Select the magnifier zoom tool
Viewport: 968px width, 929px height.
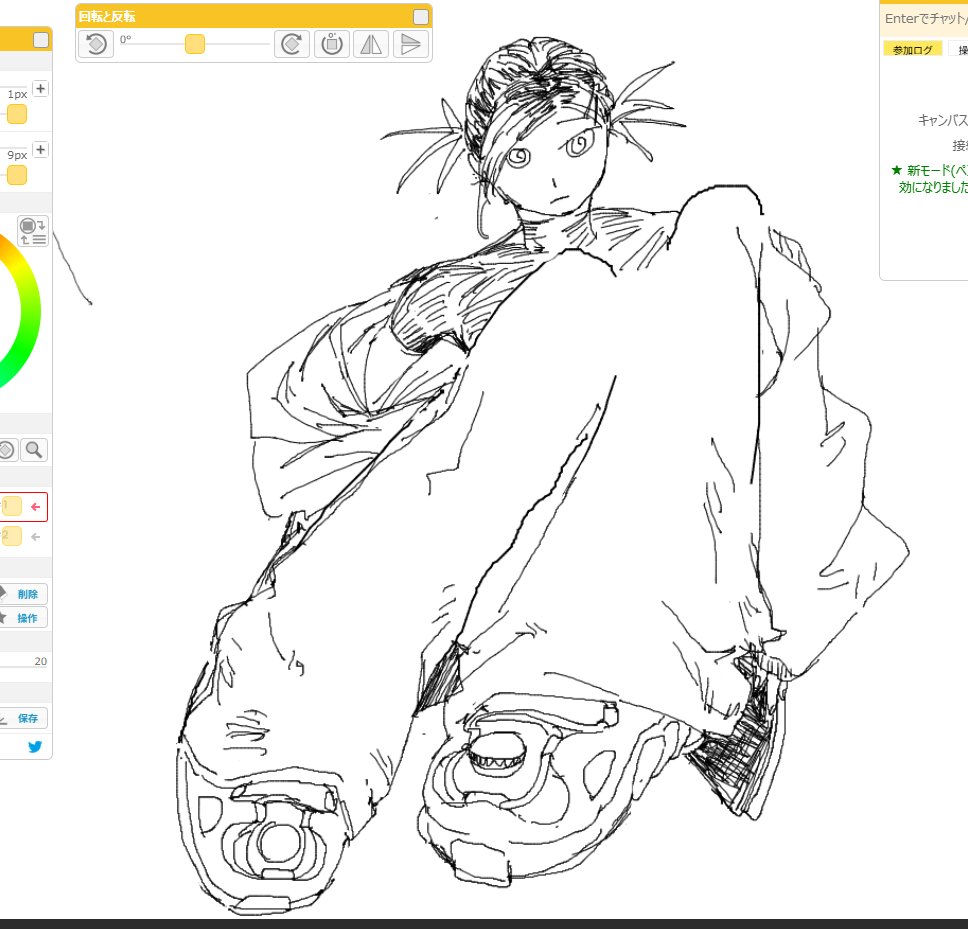[x=34, y=450]
